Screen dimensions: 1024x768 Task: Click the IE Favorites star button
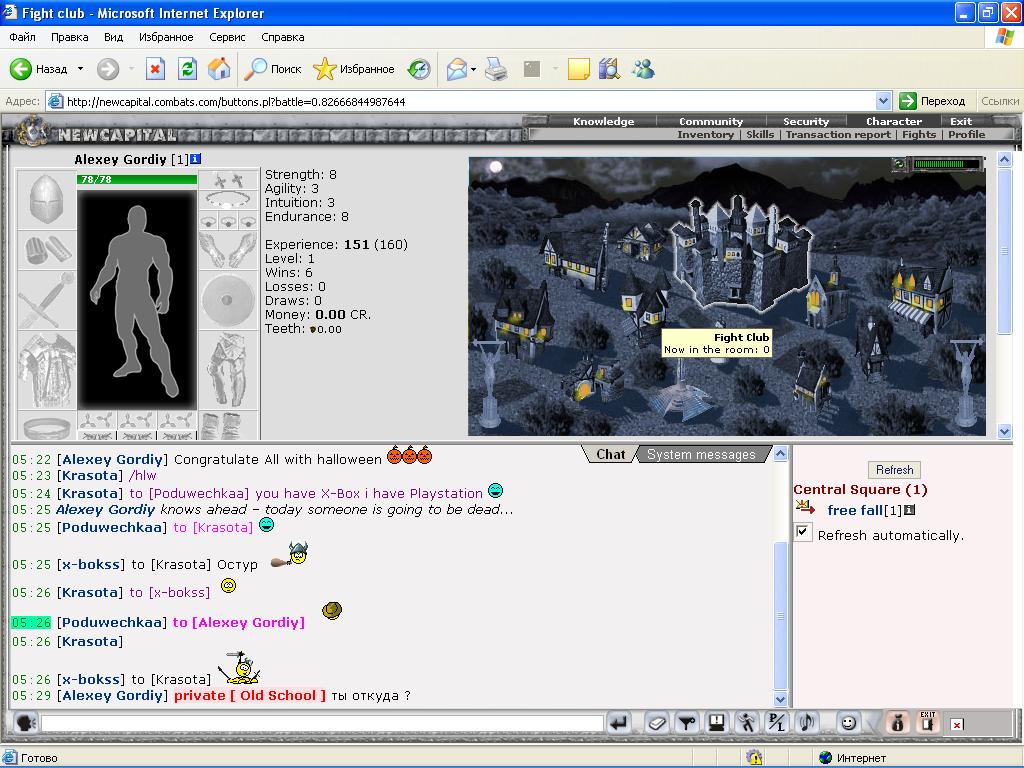(x=354, y=69)
